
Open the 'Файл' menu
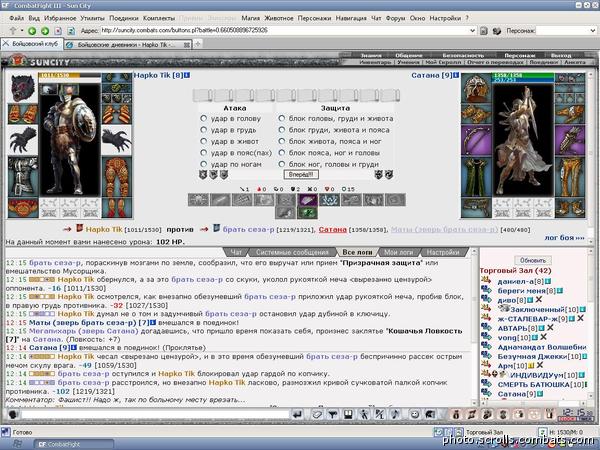16,18
